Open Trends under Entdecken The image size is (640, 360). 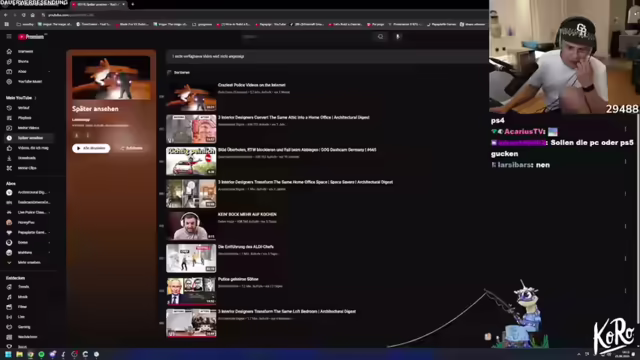pyautogui.click(x=23, y=287)
